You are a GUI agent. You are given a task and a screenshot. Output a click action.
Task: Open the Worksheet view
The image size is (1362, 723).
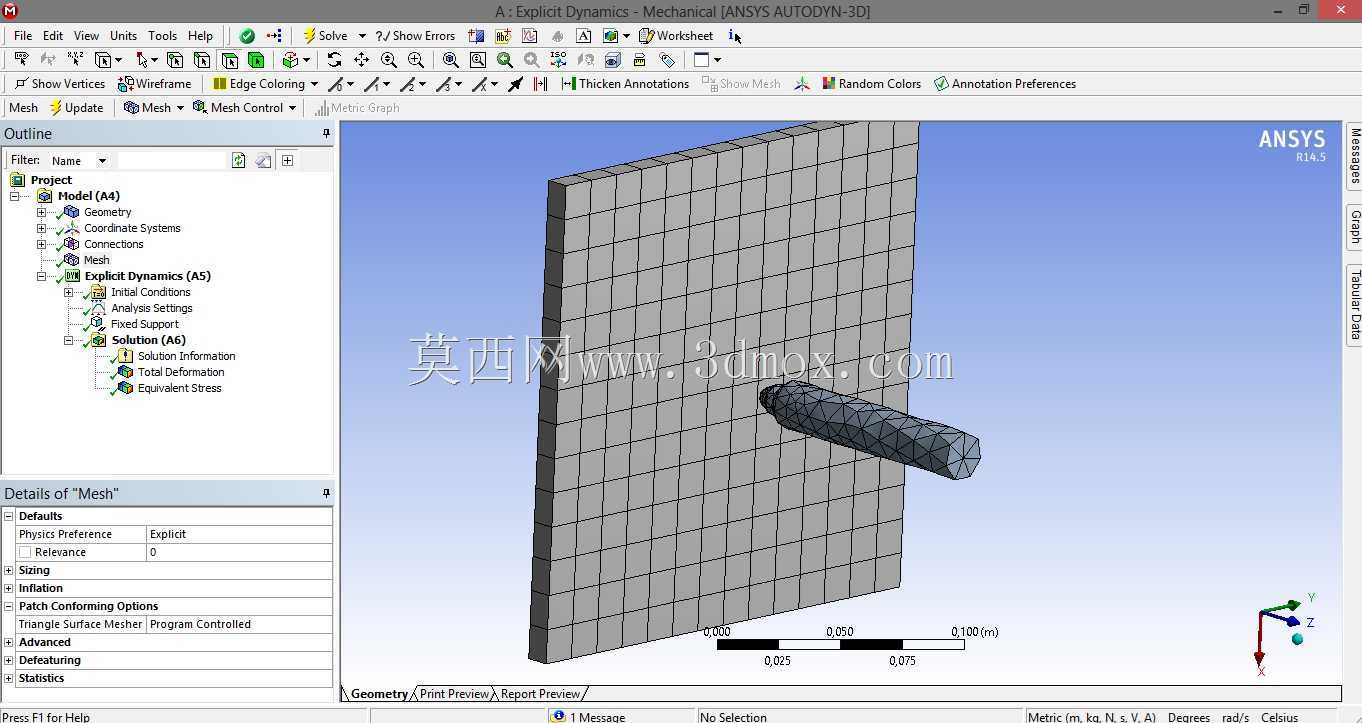tap(676, 36)
